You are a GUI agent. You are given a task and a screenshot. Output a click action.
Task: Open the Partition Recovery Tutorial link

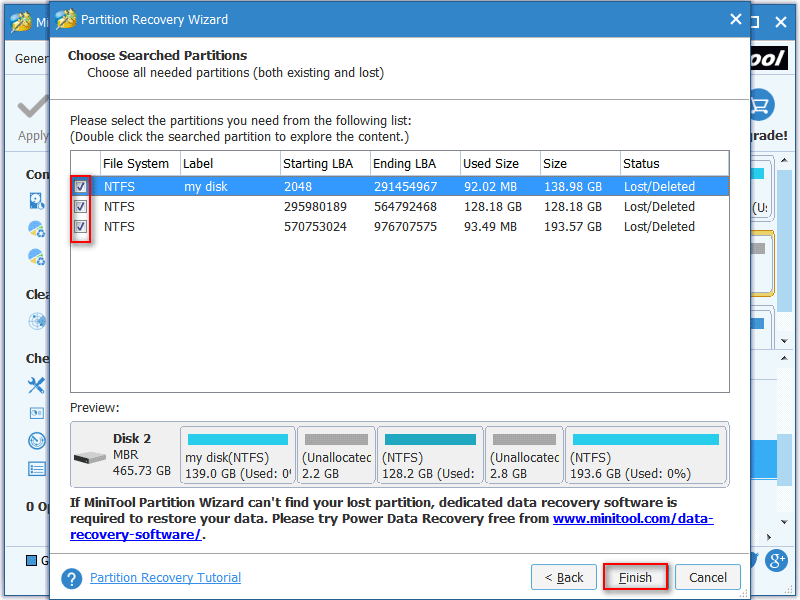point(165,578)
